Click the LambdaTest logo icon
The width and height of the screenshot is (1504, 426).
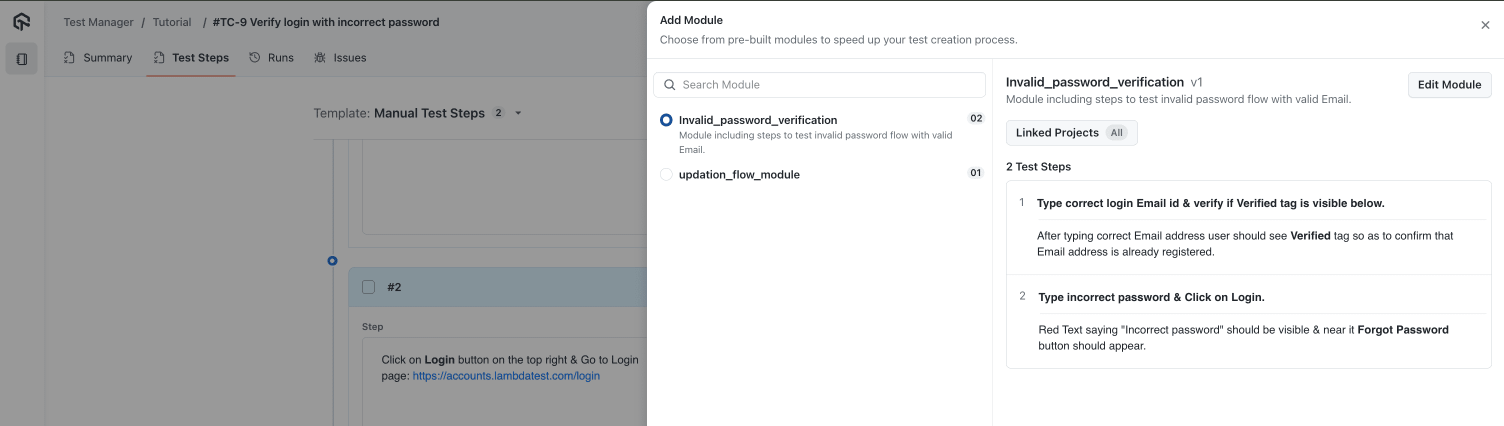click(x=22, y=21)
